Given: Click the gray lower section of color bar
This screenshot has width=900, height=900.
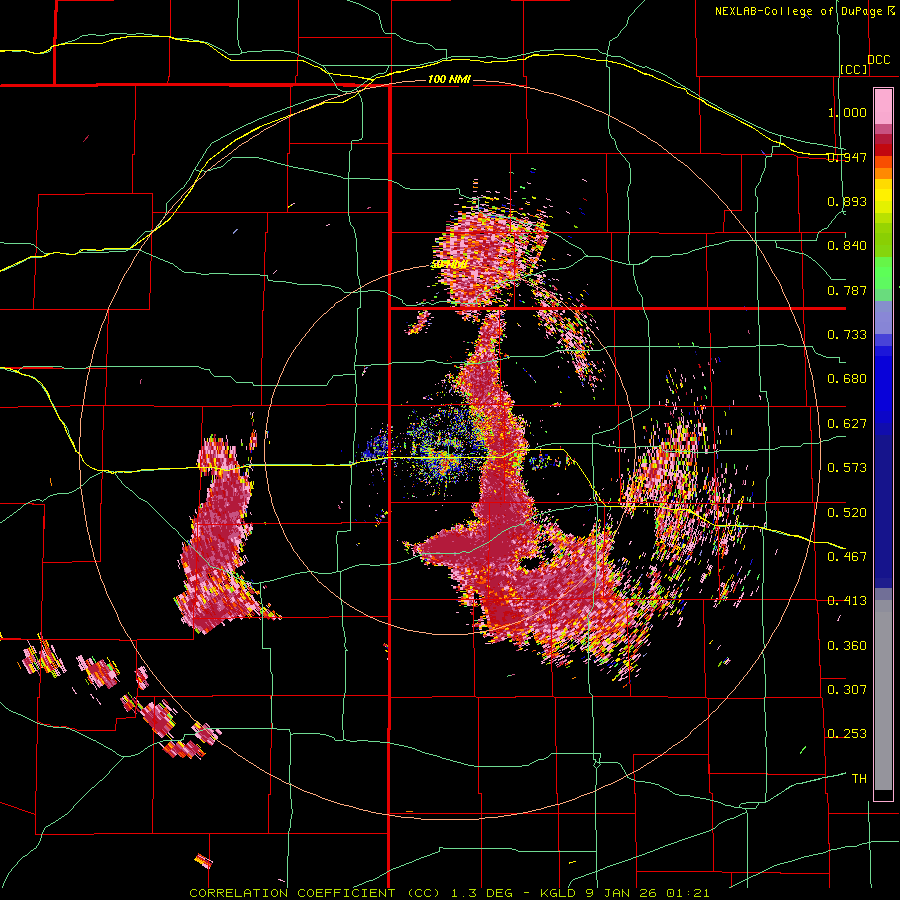Looking at the screenshot, I should pyautogui.click(x=883, y=695).
